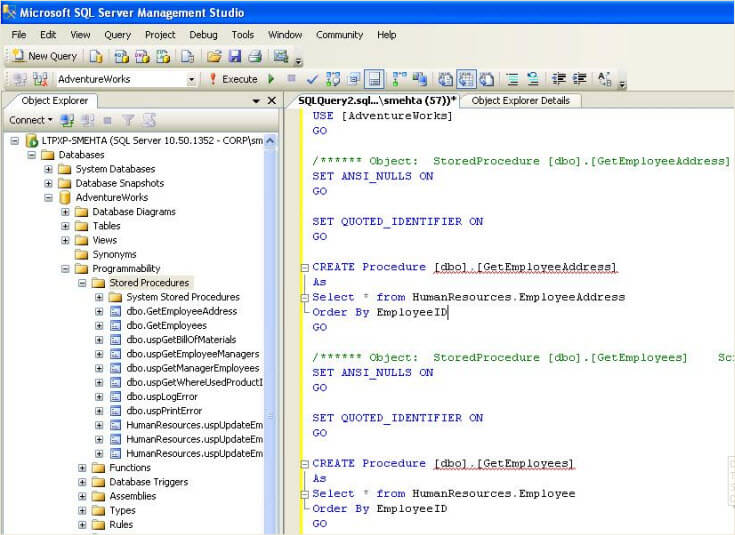Open a SQL Server Compact query

[x=188, y=56]
